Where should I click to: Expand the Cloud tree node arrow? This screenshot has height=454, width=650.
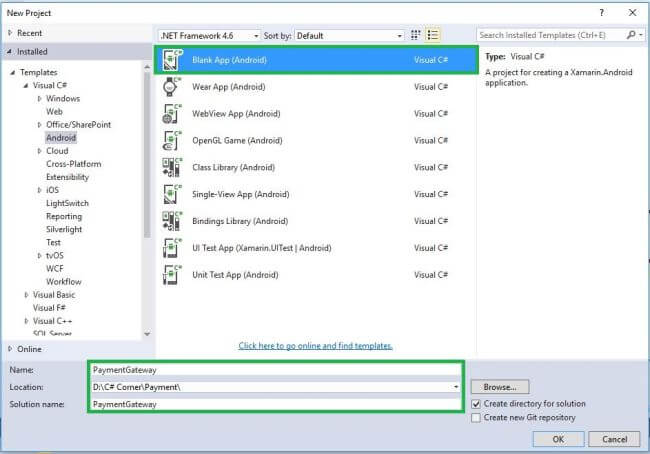tap(39, 151)
